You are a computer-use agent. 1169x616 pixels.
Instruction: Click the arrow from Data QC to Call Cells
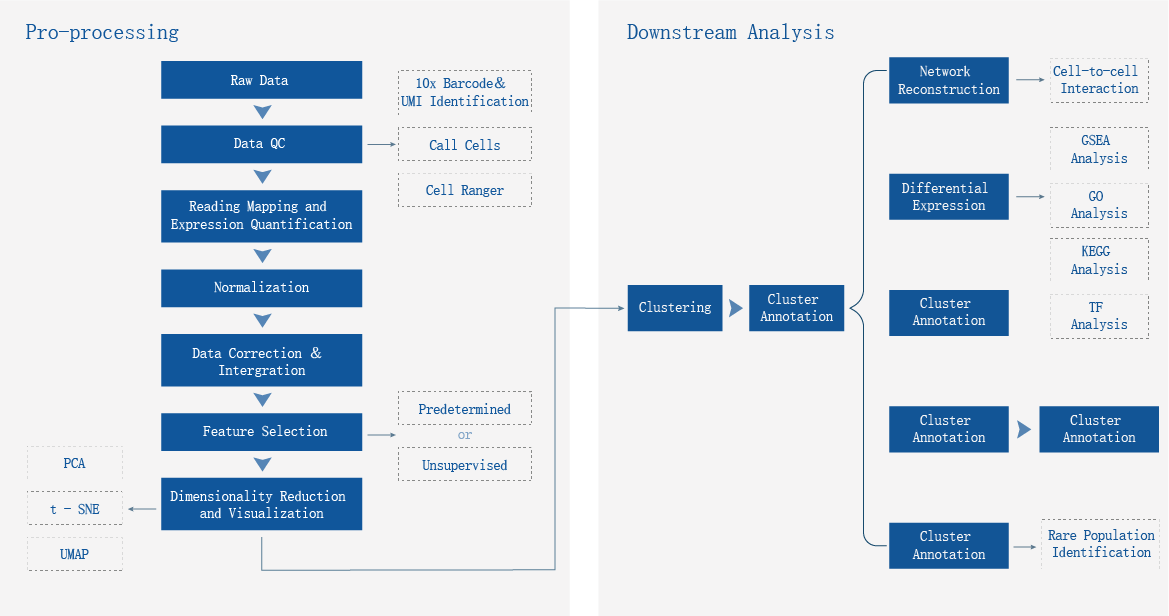381,144
